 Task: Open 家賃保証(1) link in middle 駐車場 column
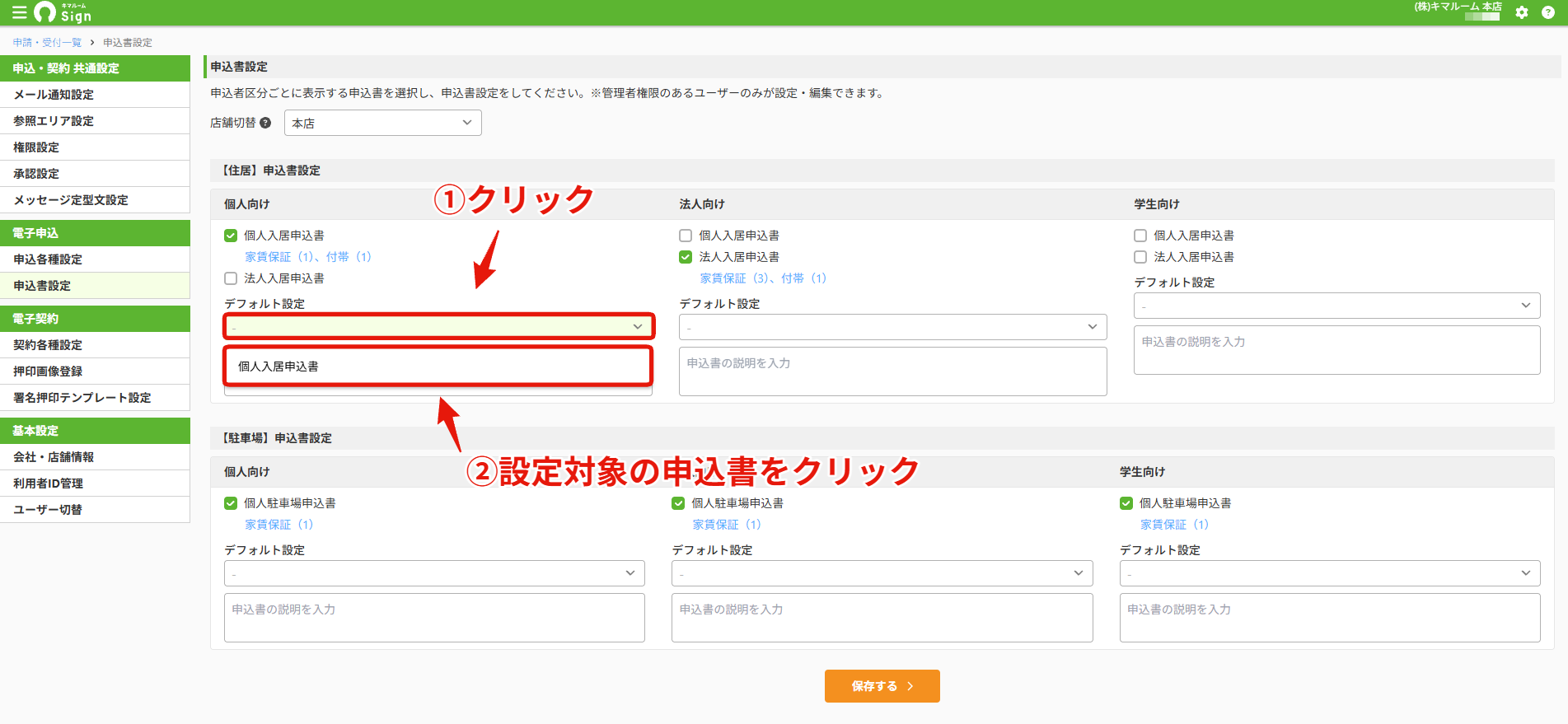tap(727, 525)
